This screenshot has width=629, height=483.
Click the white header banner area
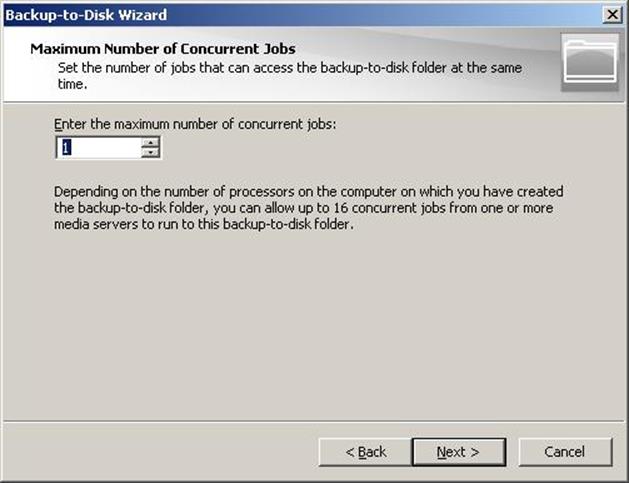coord(281,64)
